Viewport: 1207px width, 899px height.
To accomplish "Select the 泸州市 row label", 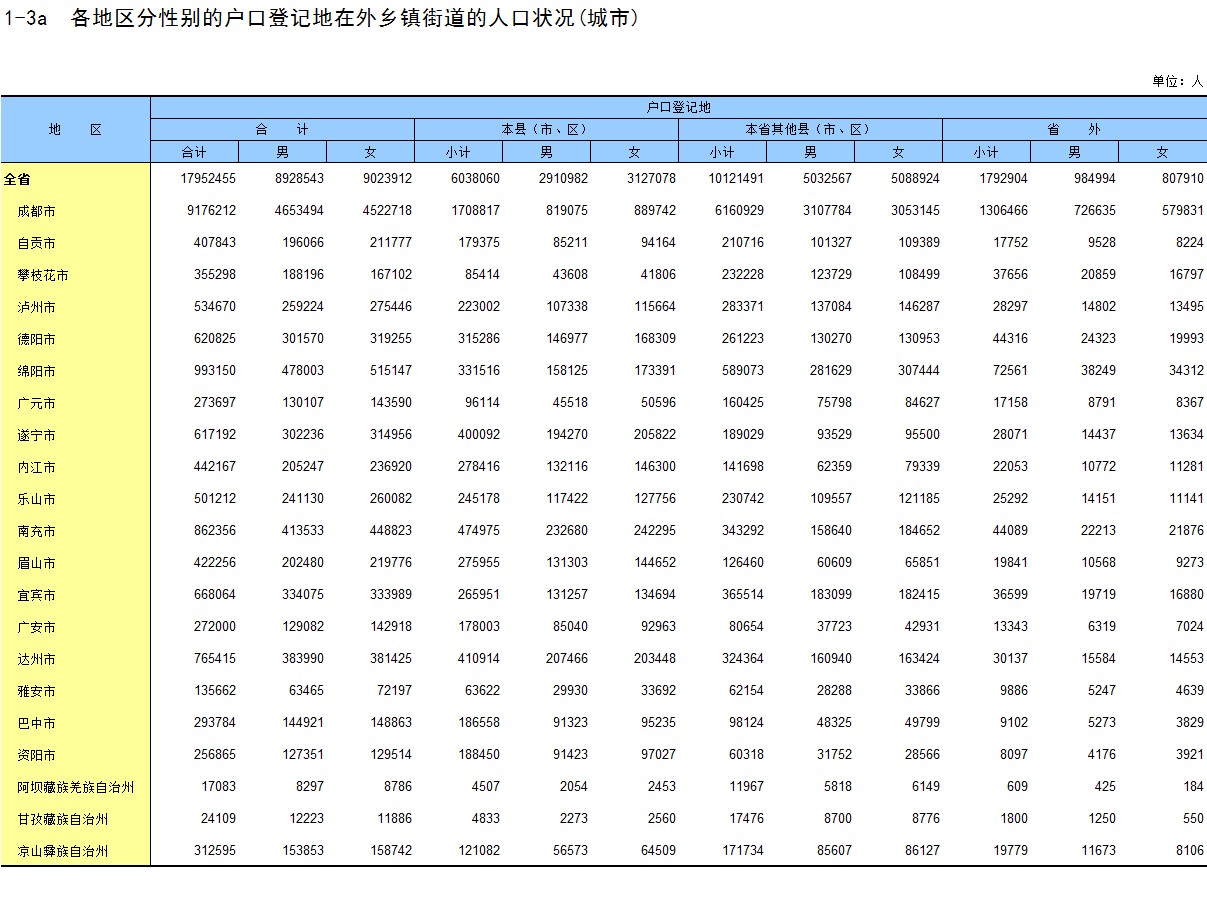I will click(x=36, y=308).
